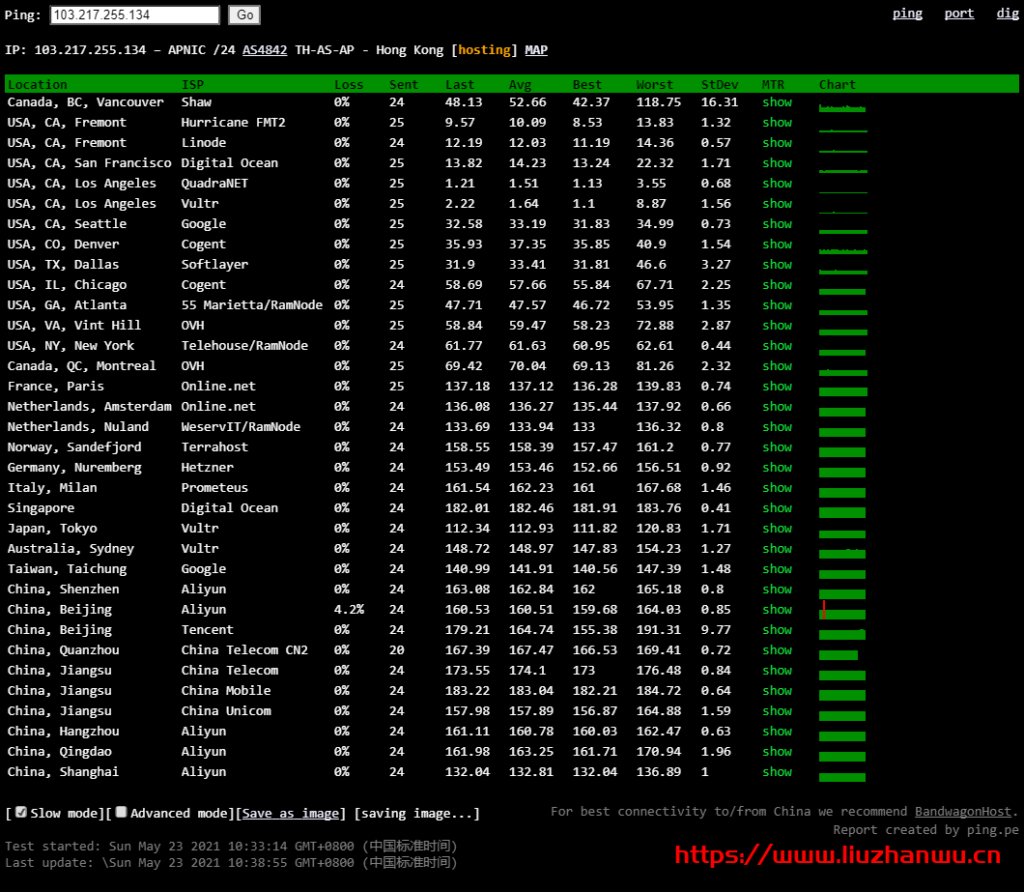Click the IP address input field

tap(134, 15)
